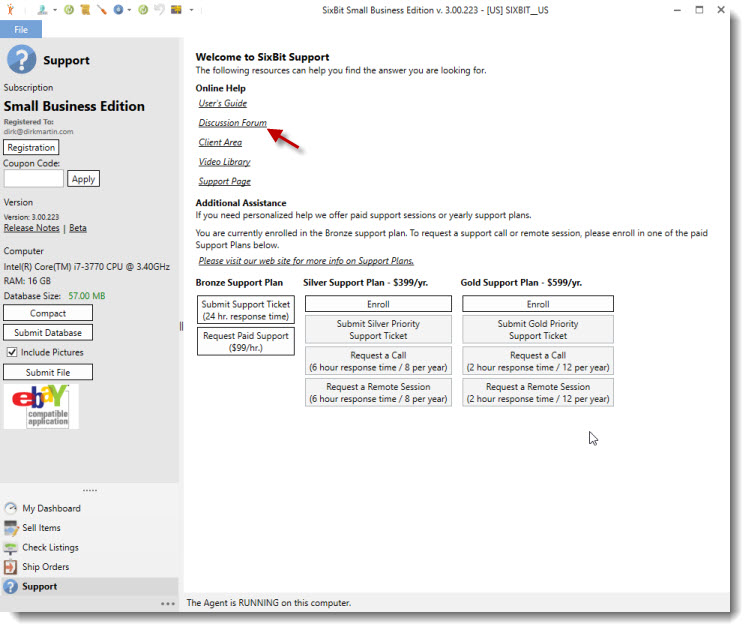Click the Silver Support Plan - $399/yr. heading
The width and height of the screenshot is (751, 633).
click(x=365, y=283)
